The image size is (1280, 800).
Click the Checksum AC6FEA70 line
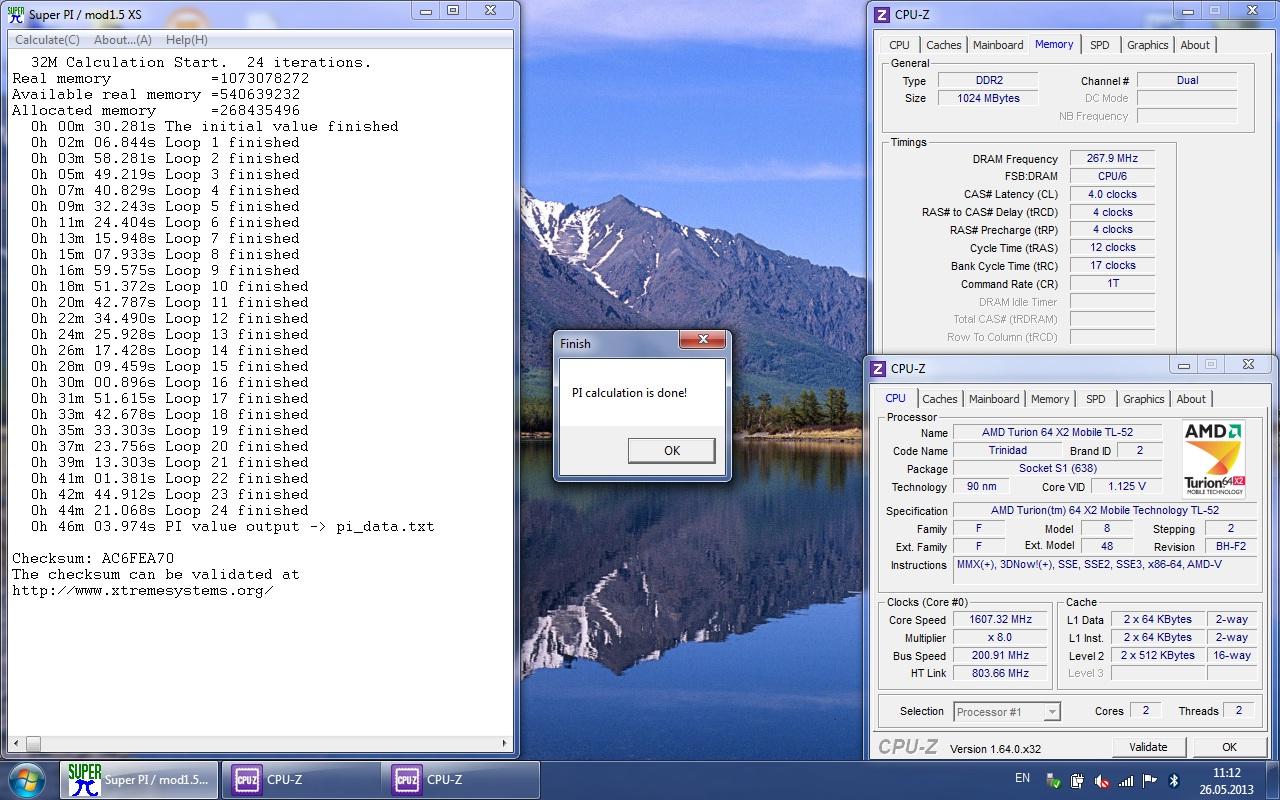[x=93, y=558]
